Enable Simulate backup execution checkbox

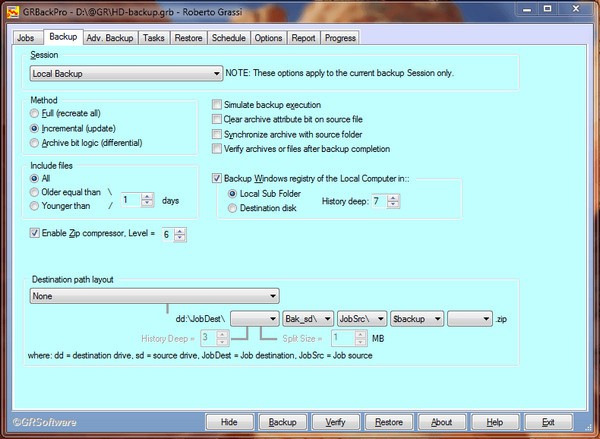217,104
